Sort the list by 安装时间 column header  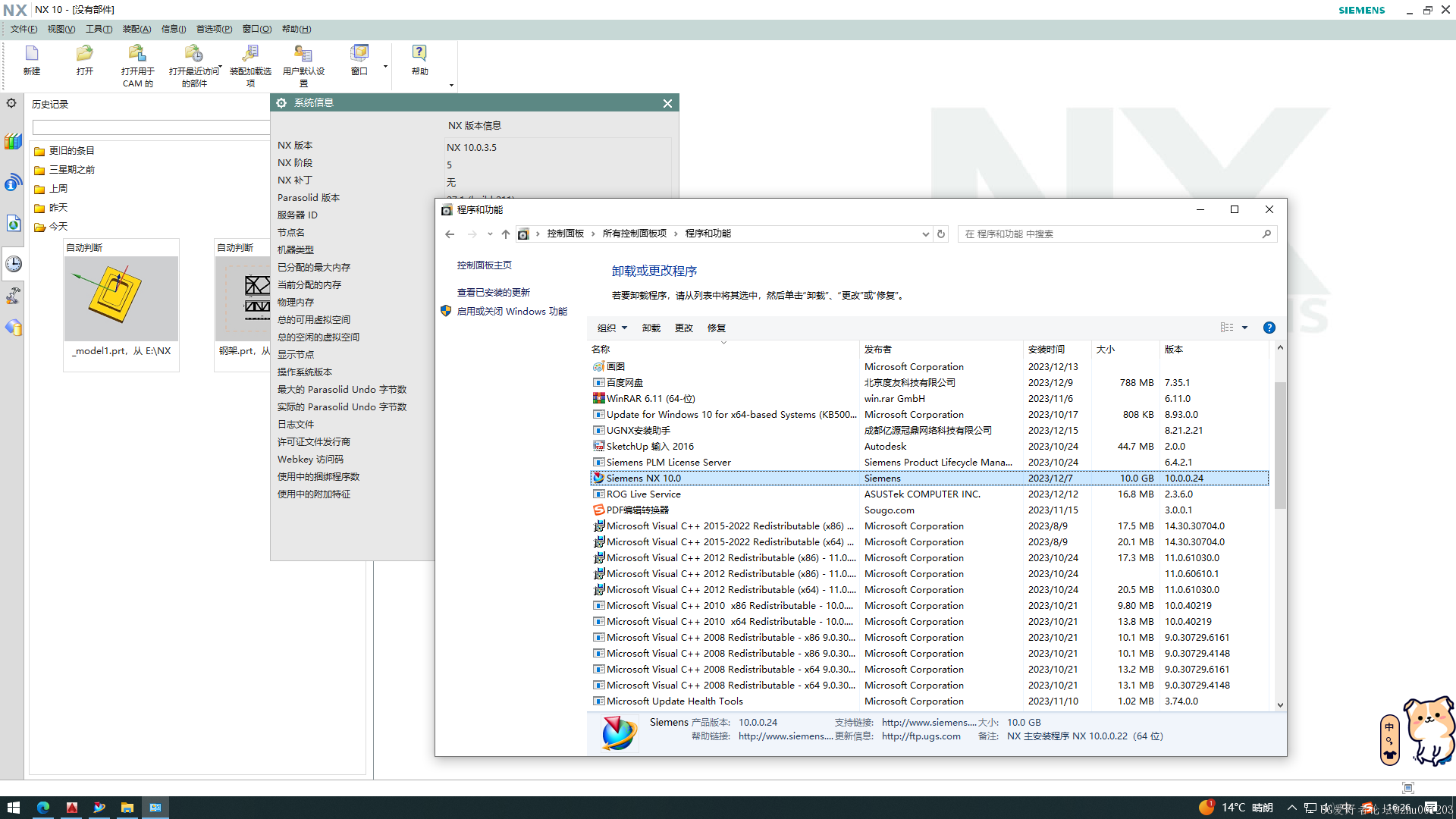(1057, 350)
